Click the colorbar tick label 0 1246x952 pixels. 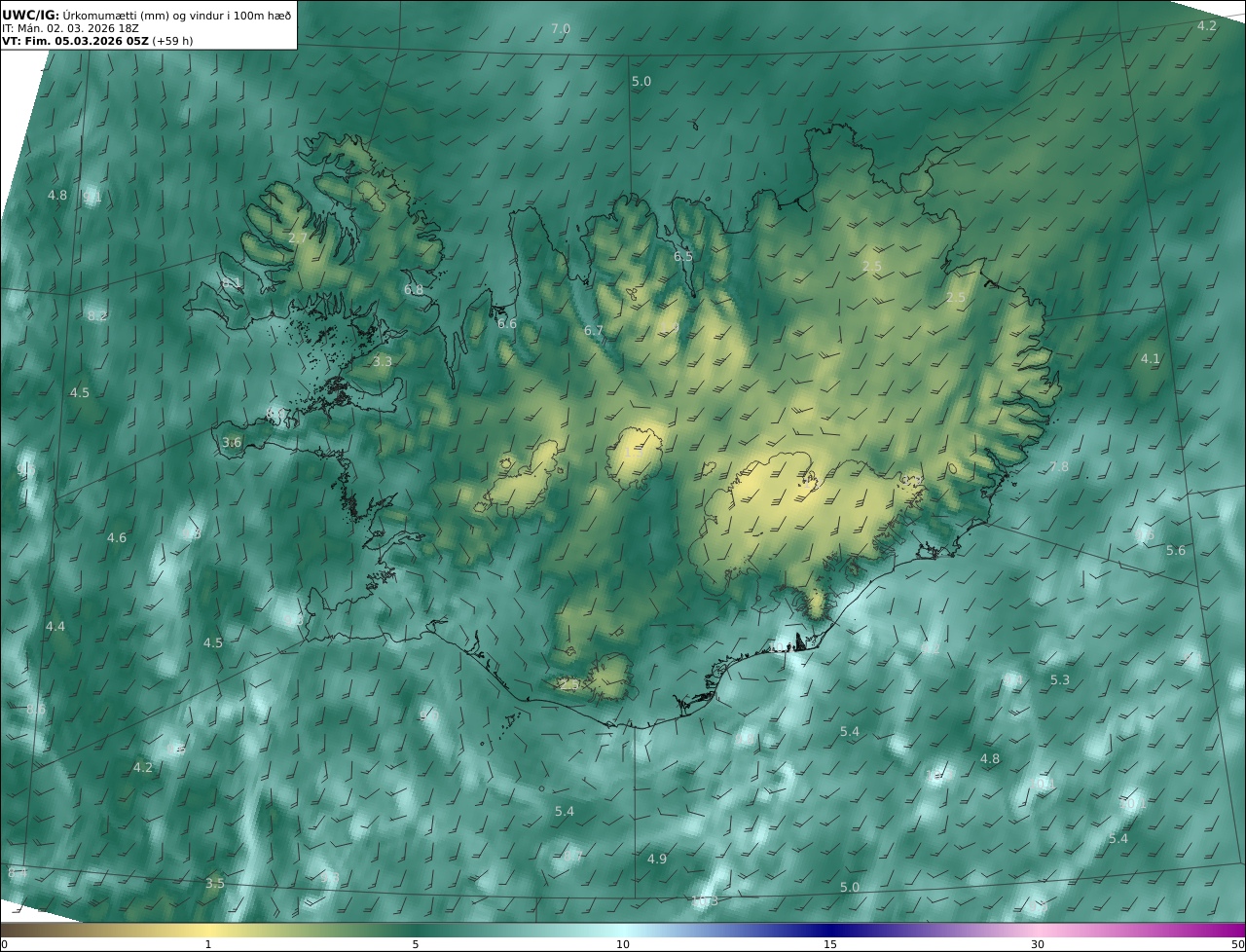tap(4, 944)
